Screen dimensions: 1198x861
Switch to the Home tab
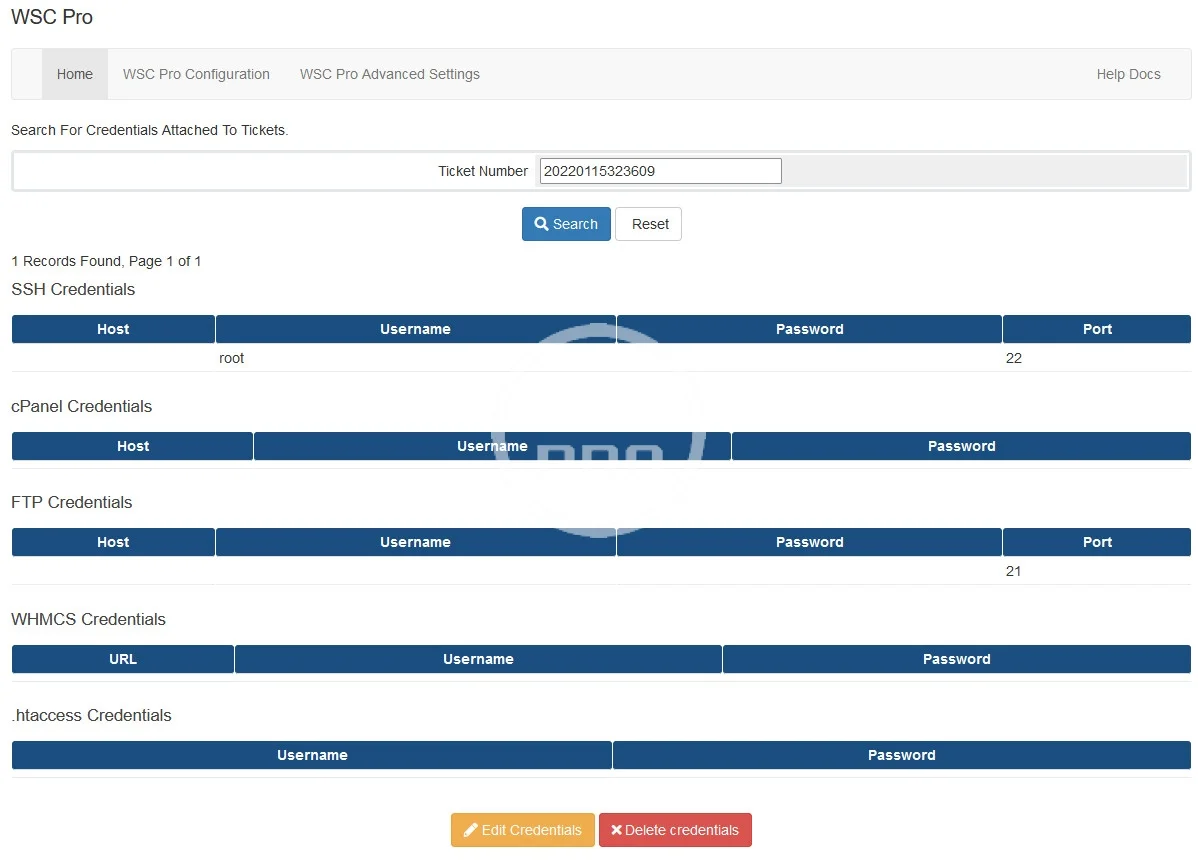(75, 74)
